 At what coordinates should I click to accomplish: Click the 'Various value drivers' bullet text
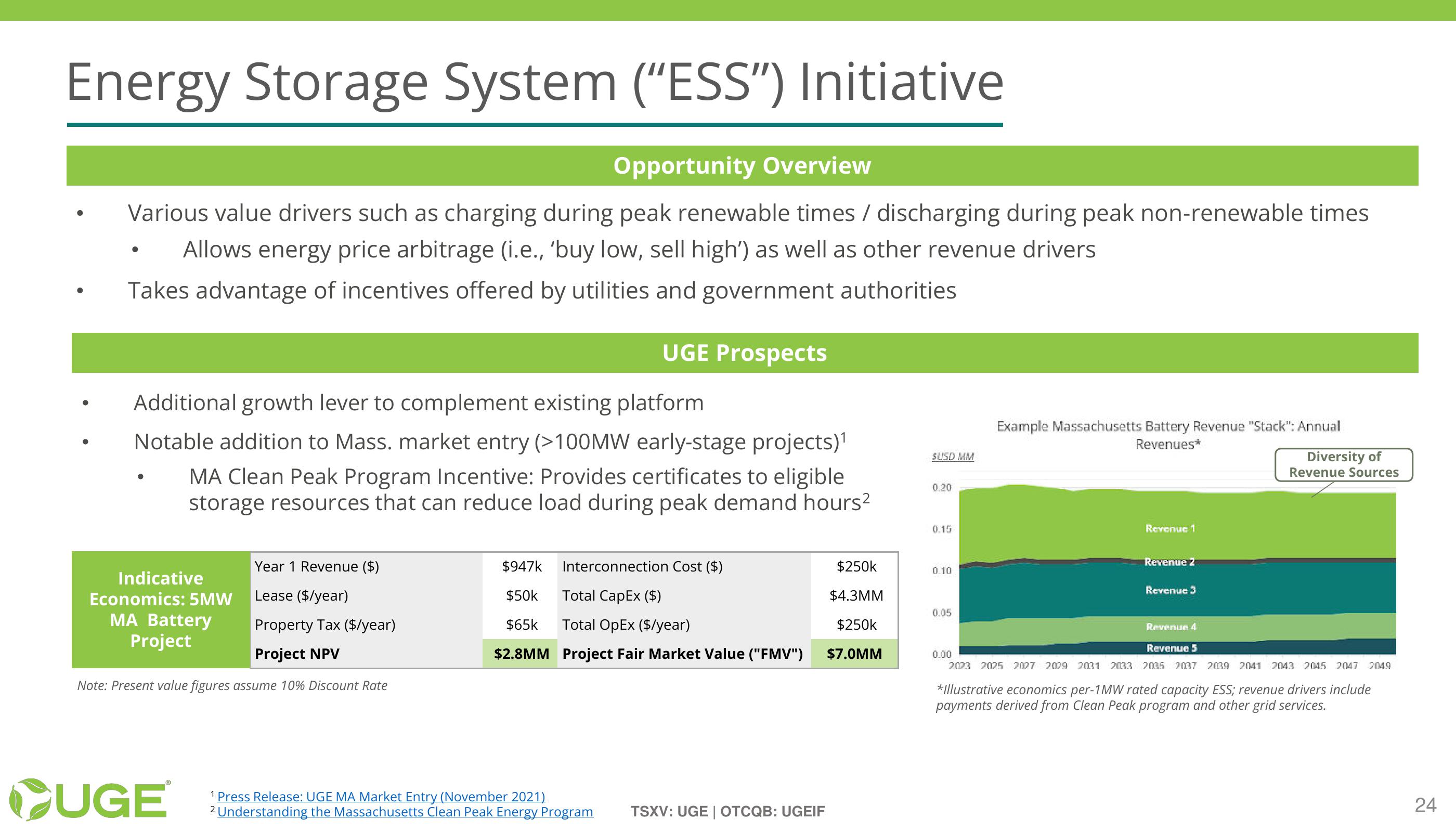tap(748, 214)
